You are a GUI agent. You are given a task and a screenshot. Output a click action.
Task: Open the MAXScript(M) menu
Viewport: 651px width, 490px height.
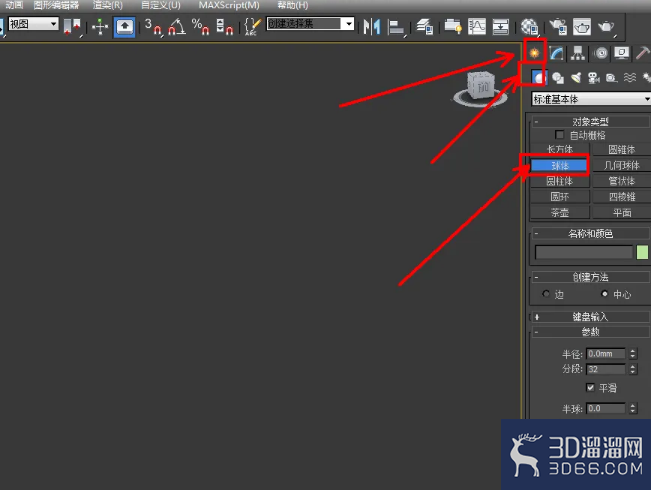point(229,5)
